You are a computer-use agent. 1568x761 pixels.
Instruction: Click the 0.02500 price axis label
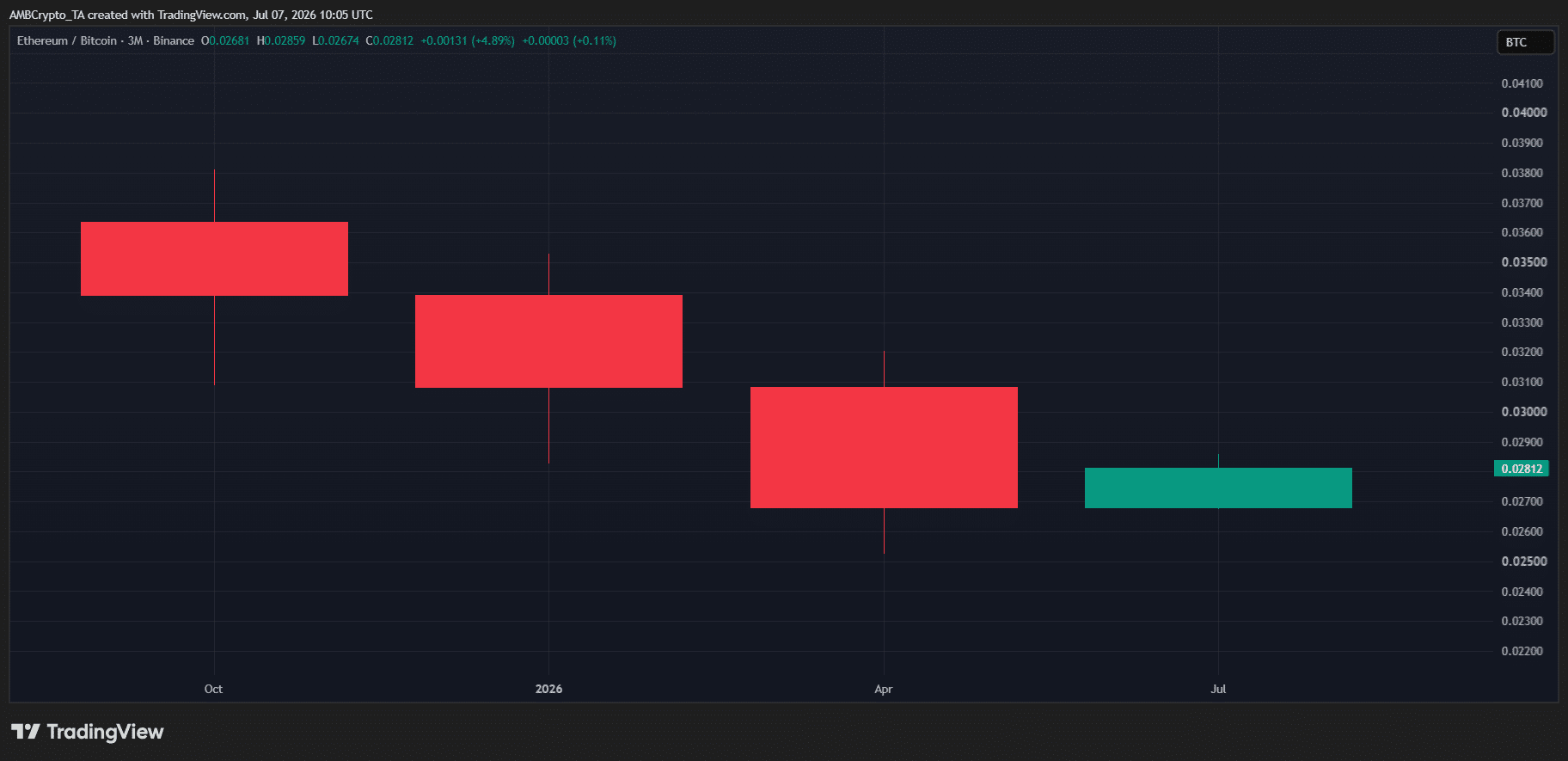coord(1524,562)
